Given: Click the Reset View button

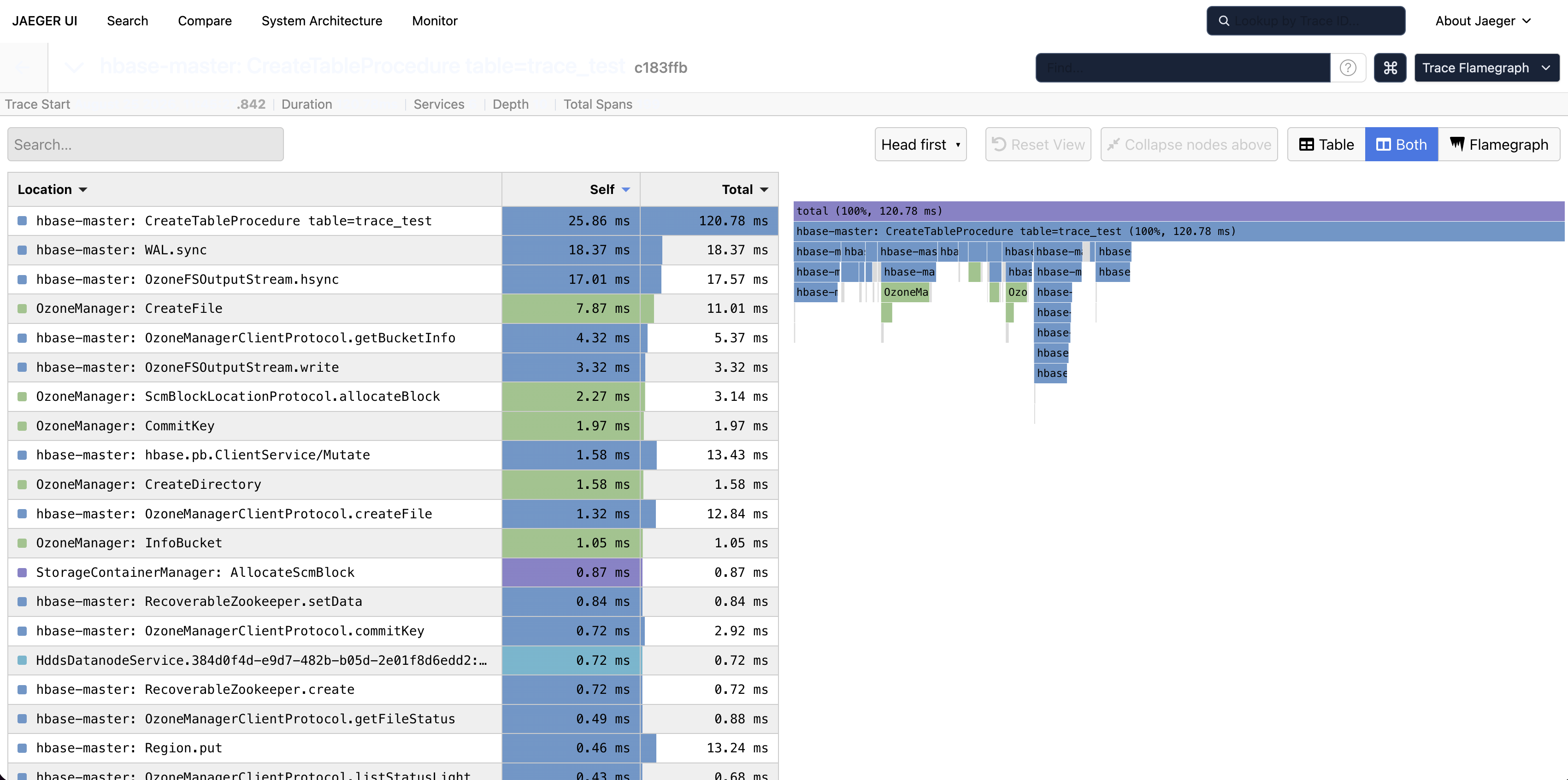Looking at the screenshot, I should tap(1038, 144).
